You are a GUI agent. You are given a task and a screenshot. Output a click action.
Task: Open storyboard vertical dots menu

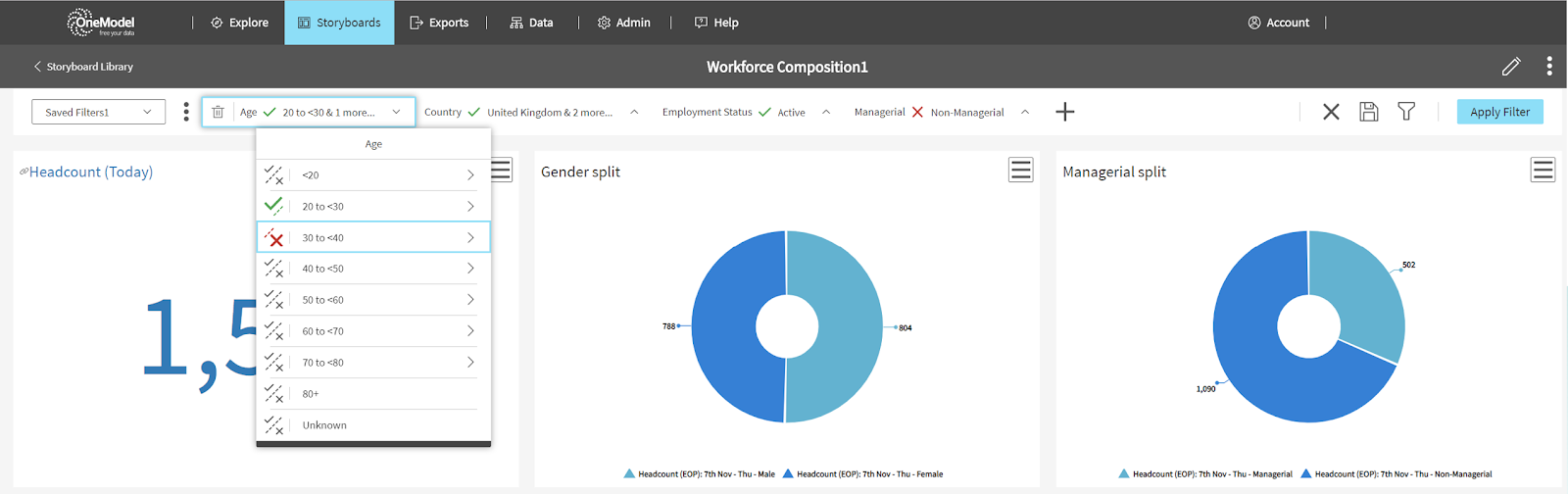1548,67
